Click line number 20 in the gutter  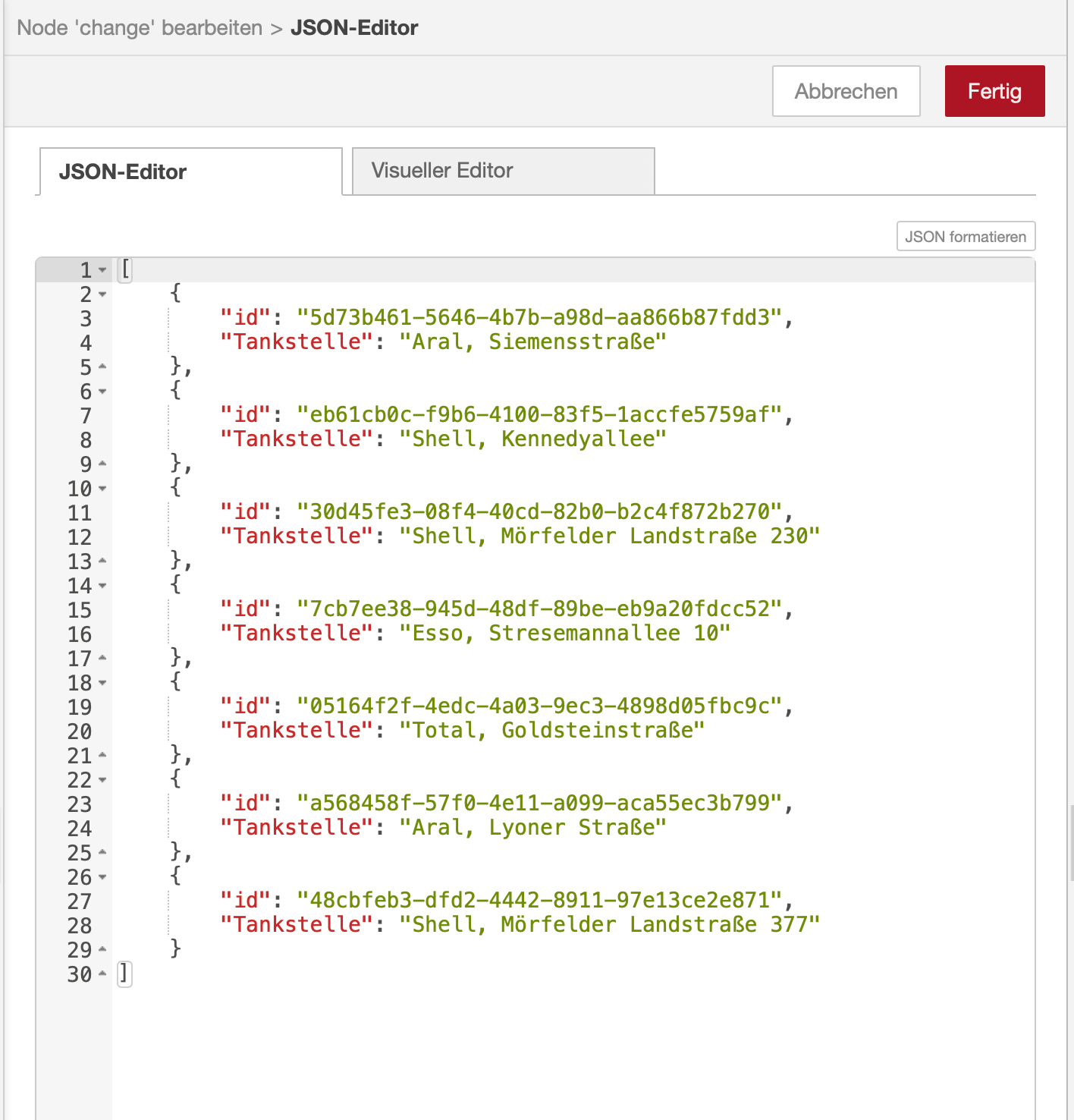pos(80,731)
